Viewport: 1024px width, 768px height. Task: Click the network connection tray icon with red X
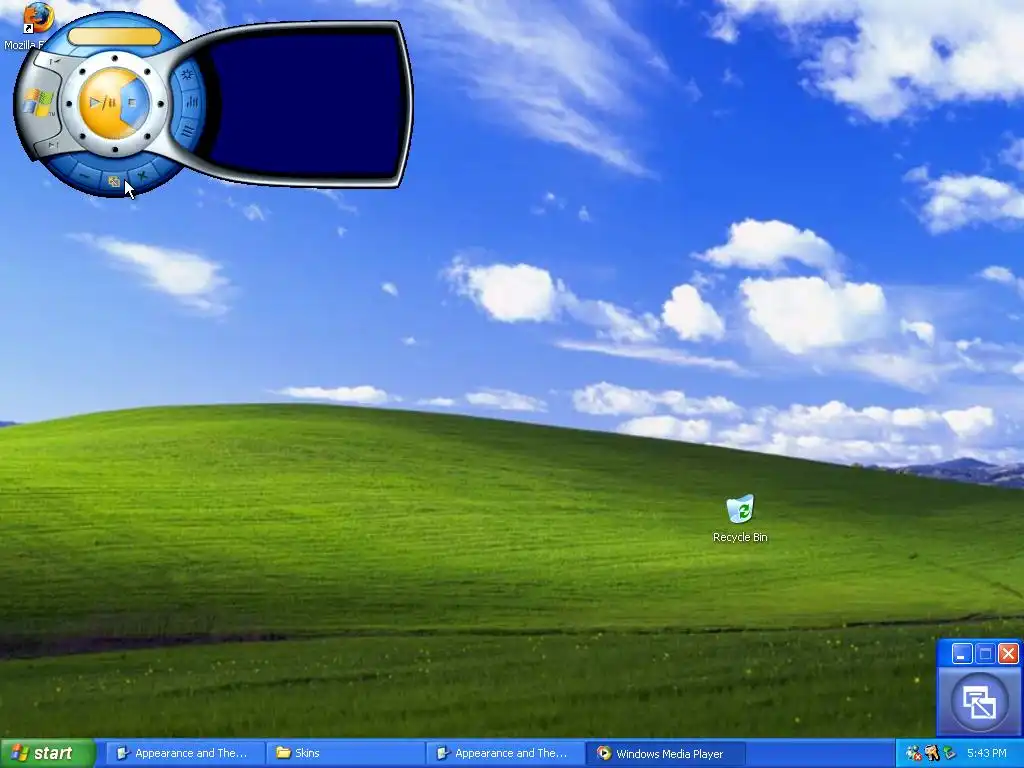914,754
